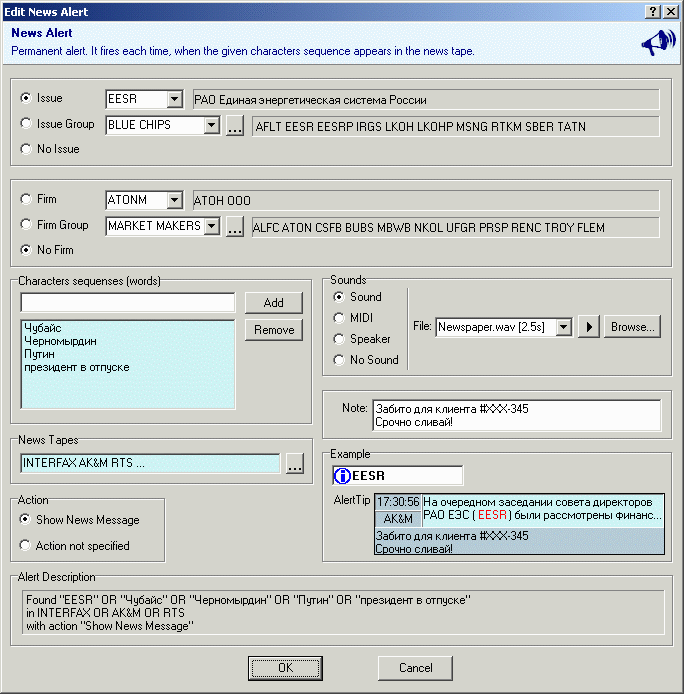Select word Путин in the list
Viewport: 684px width, 694px height.
tap(39, 354)
